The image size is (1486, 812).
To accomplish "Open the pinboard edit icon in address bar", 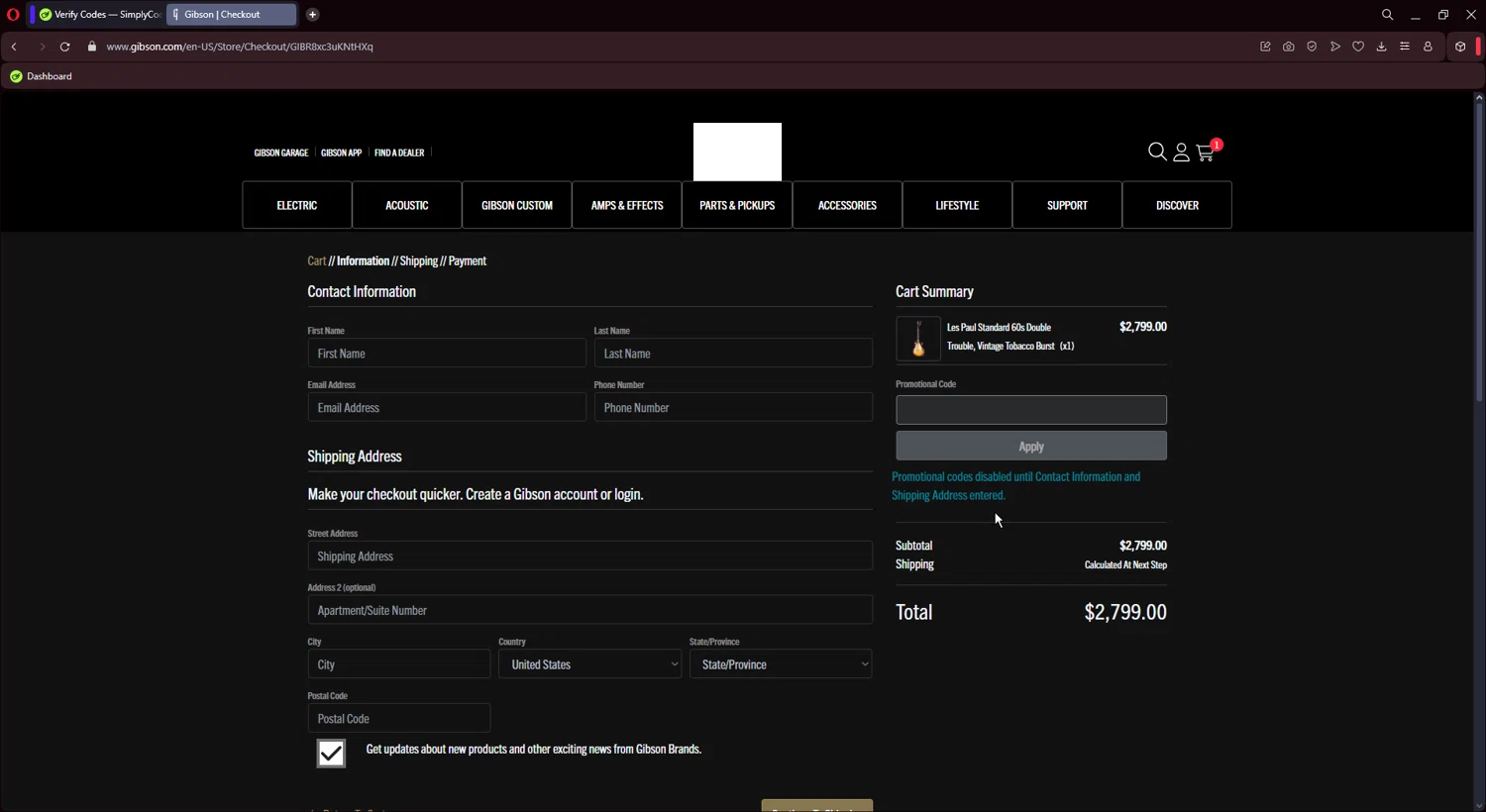I will coord(1265,47).
